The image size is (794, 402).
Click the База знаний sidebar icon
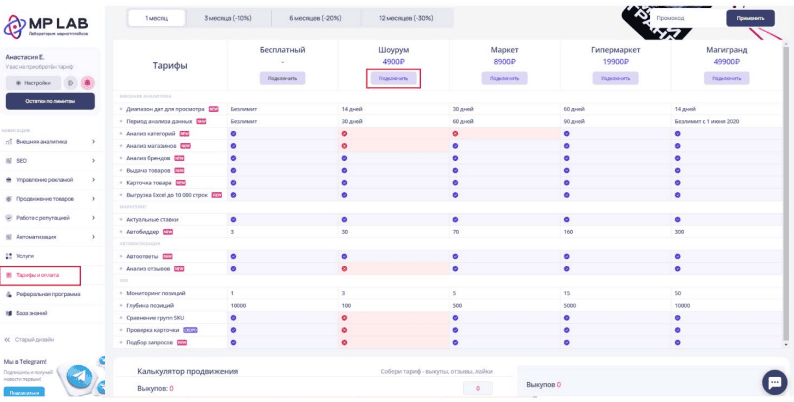pyautogui.click(x=9, y=313)
